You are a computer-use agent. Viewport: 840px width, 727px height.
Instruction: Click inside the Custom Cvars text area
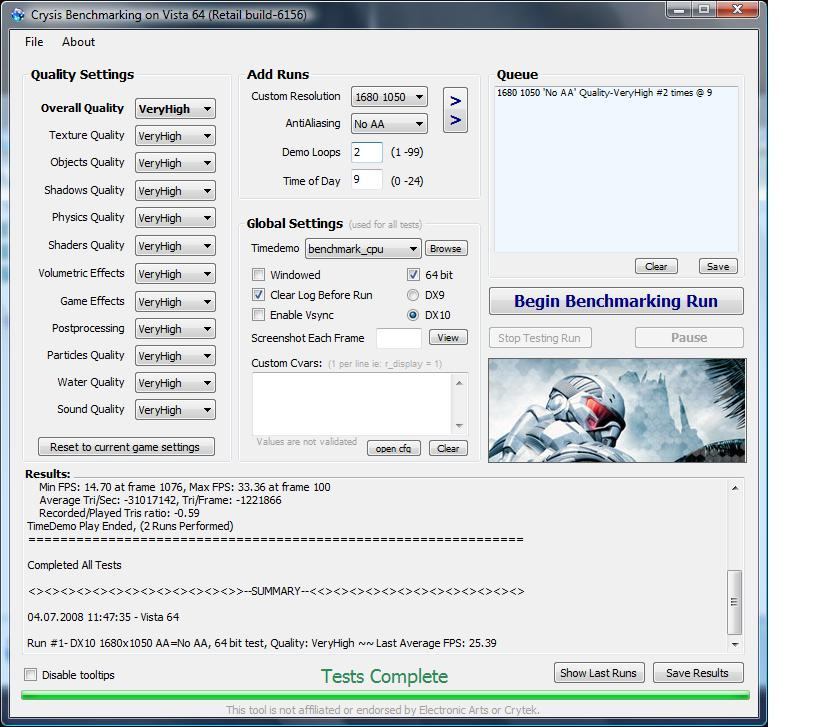pos(352,404)
